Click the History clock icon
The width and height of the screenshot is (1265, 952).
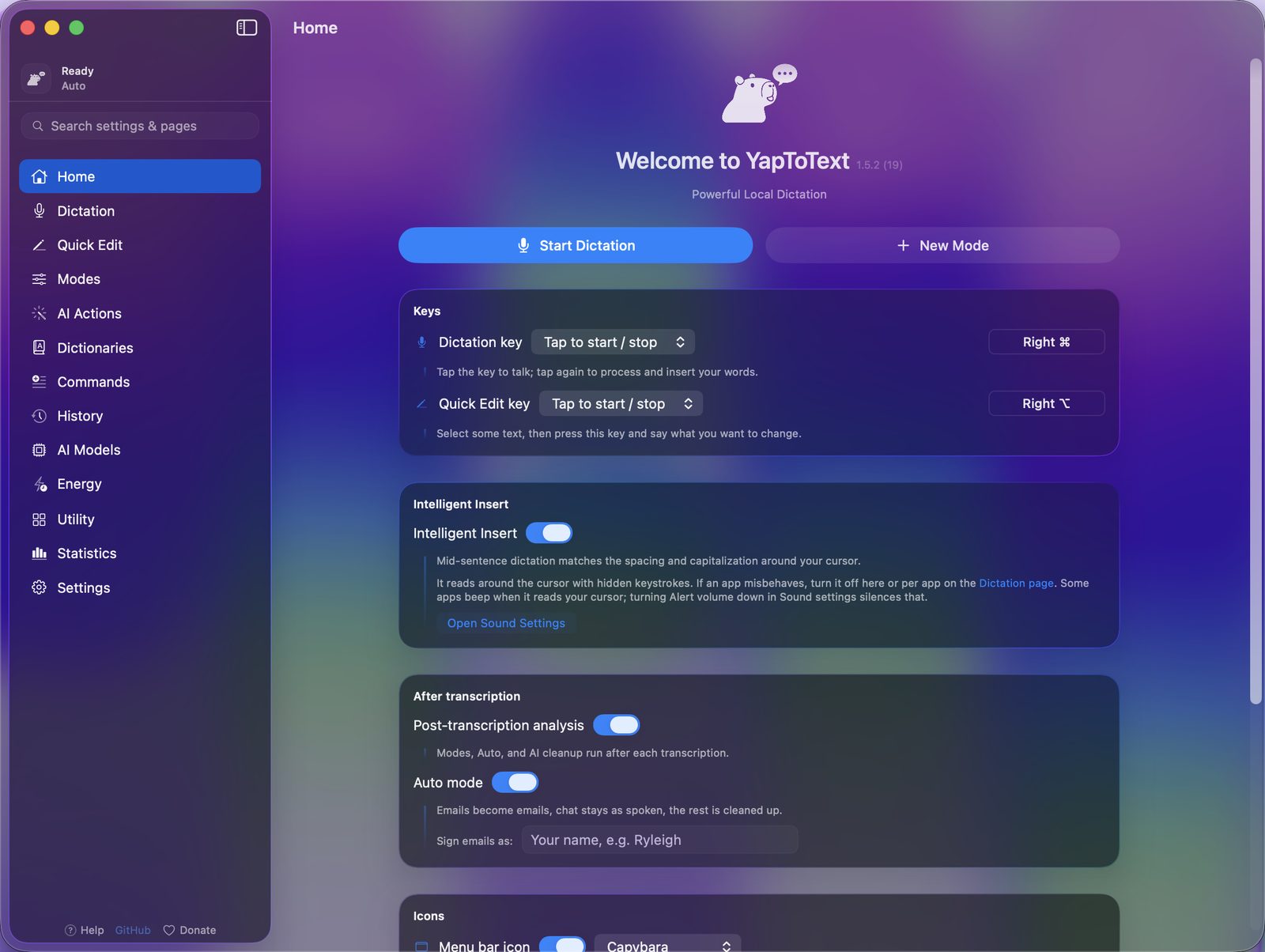pyautogui.click(x=39, y=416)
